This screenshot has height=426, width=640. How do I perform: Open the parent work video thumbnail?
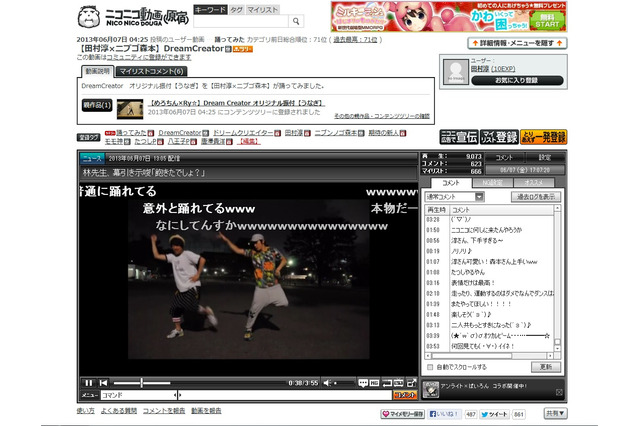(x=130, y=109)
